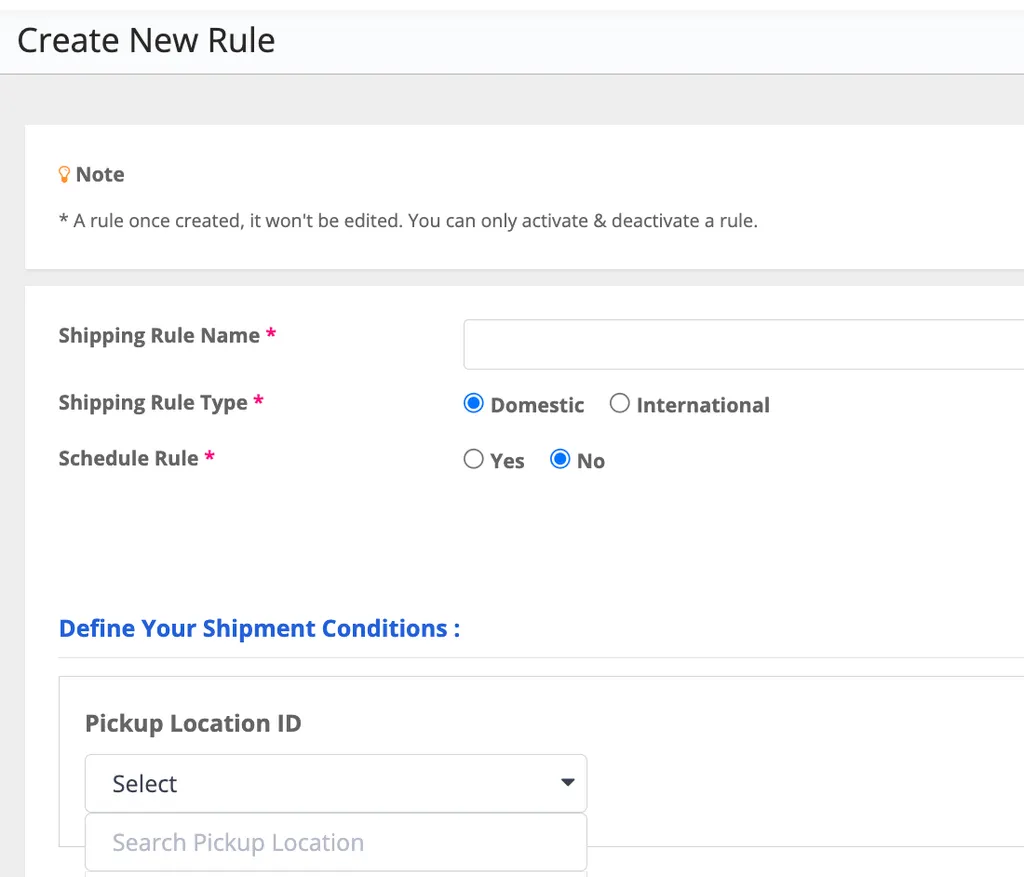Click the Domestic label text
The height and width of the screenshot is (877, 1024).
[537, 405]
